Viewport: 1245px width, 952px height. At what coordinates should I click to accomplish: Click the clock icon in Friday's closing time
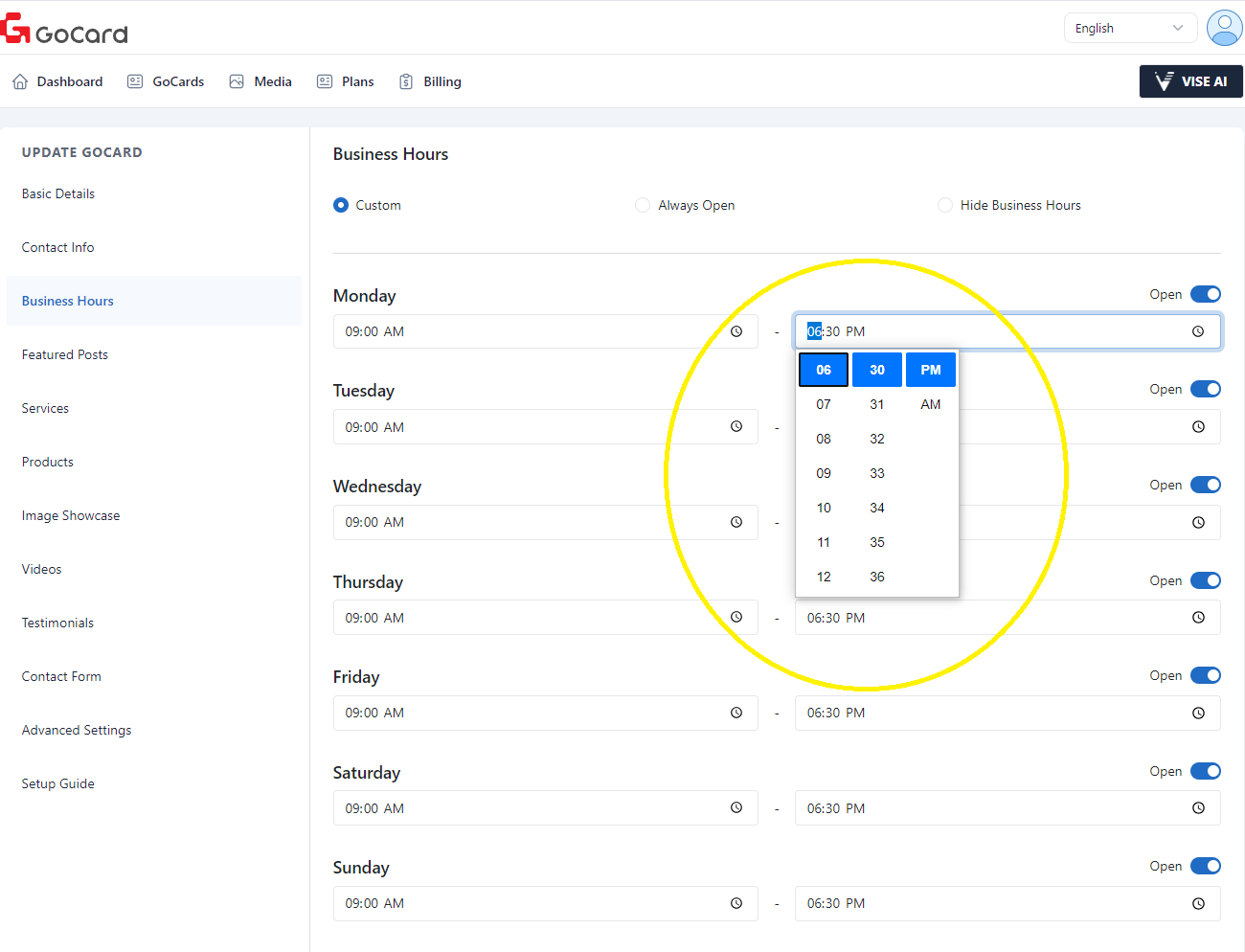[1197, 714]
